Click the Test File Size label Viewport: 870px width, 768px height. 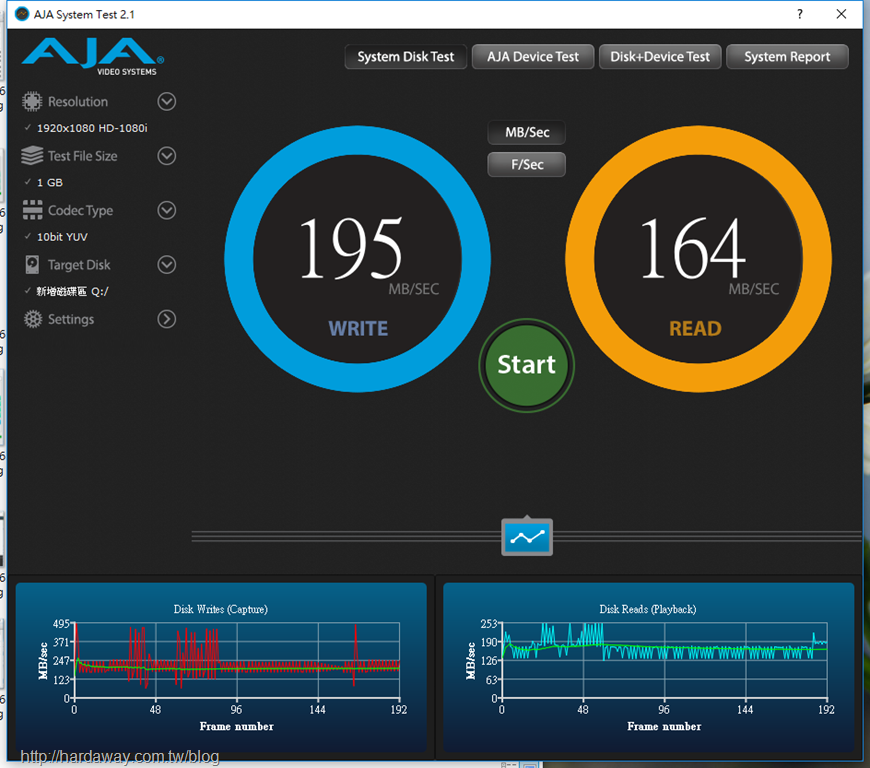coord(83,156)
